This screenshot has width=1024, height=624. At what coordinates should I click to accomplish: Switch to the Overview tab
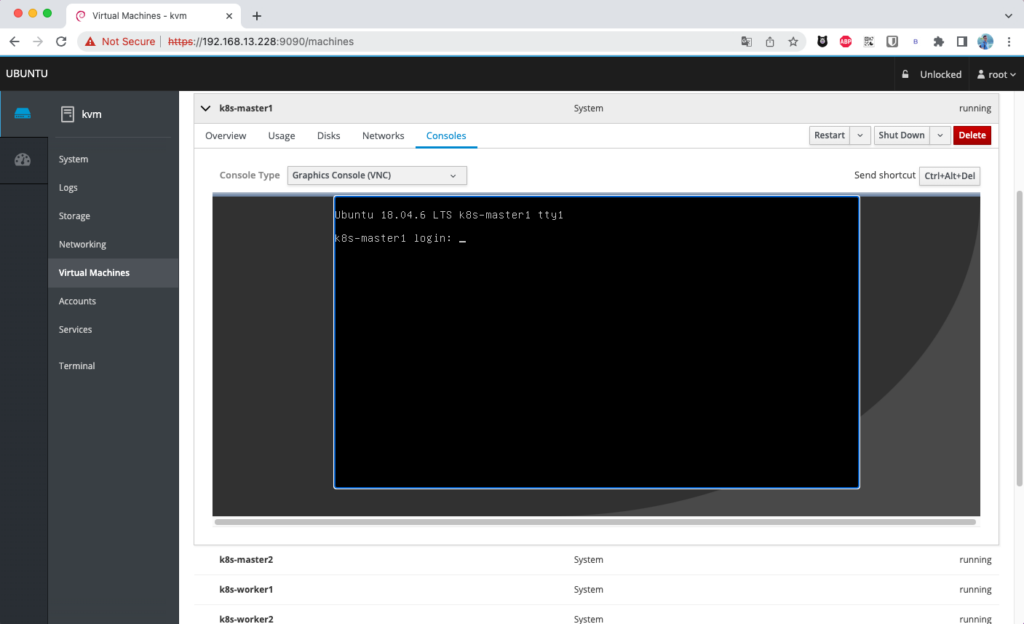click(225, 135)
